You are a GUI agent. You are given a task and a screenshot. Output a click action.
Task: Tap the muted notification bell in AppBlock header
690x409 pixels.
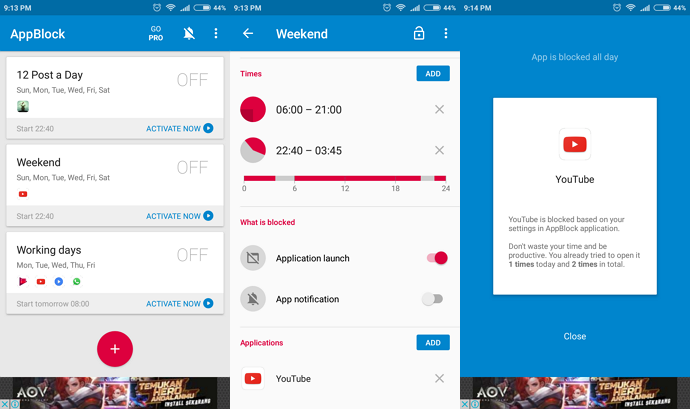189,33
